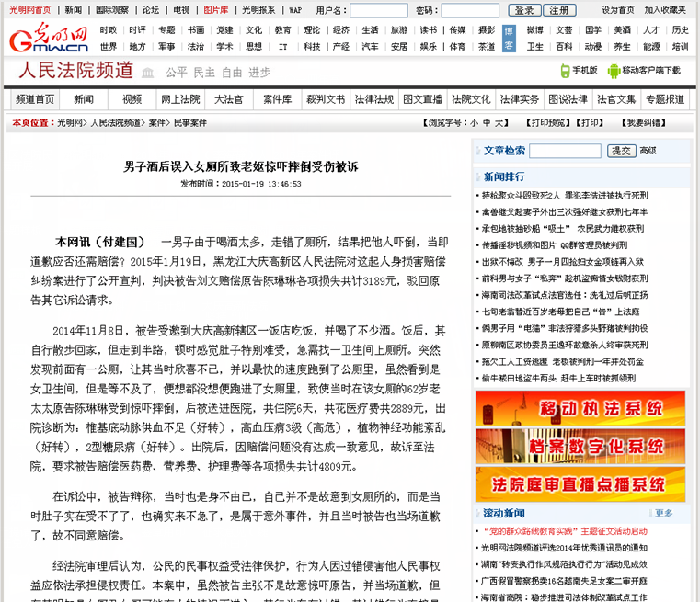
Task: Select the 网上法院 tab
Action: tap(180, 100)
